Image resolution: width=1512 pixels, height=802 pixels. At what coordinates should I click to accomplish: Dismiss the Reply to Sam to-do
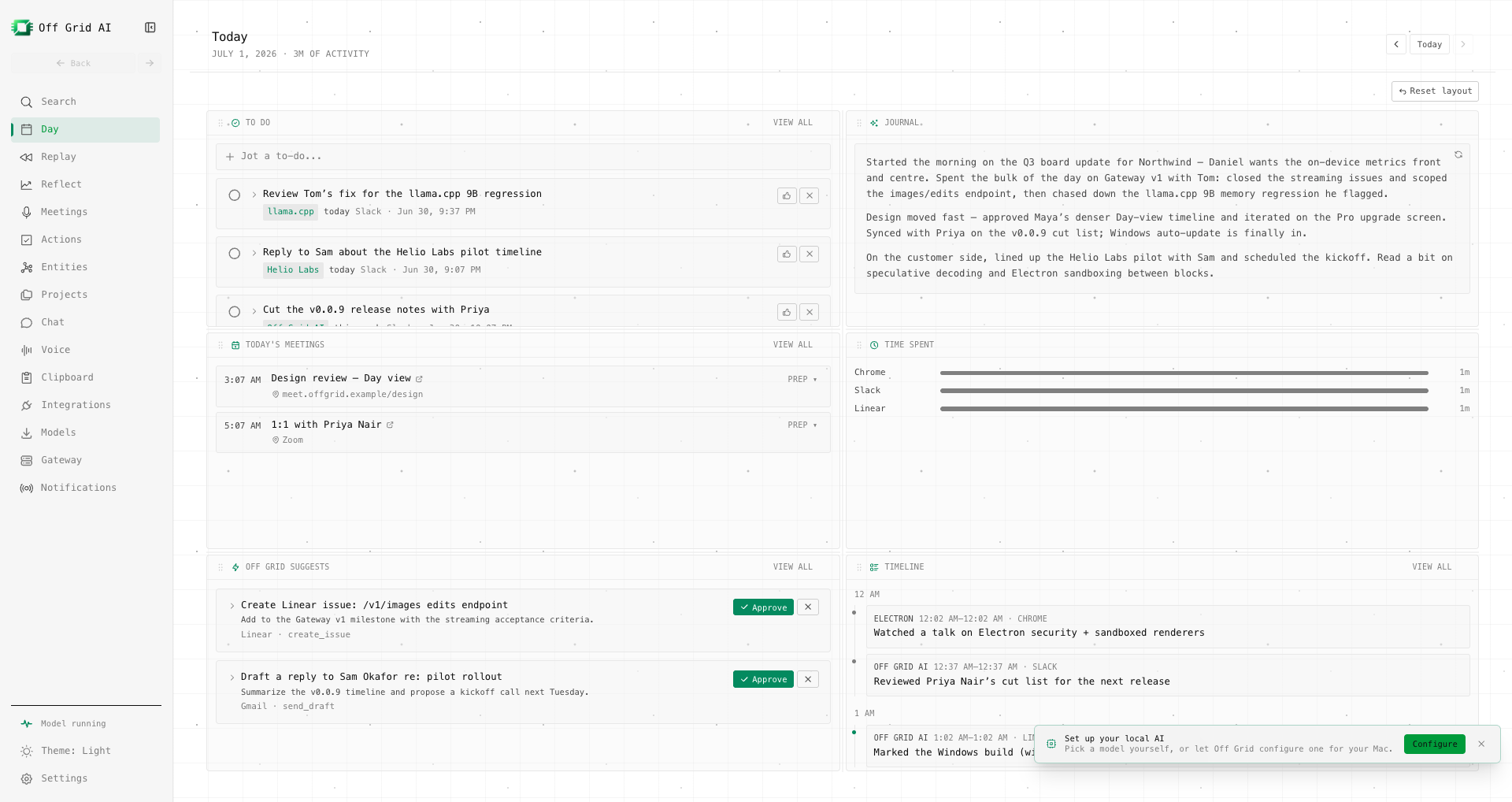(x=809, y=254)
